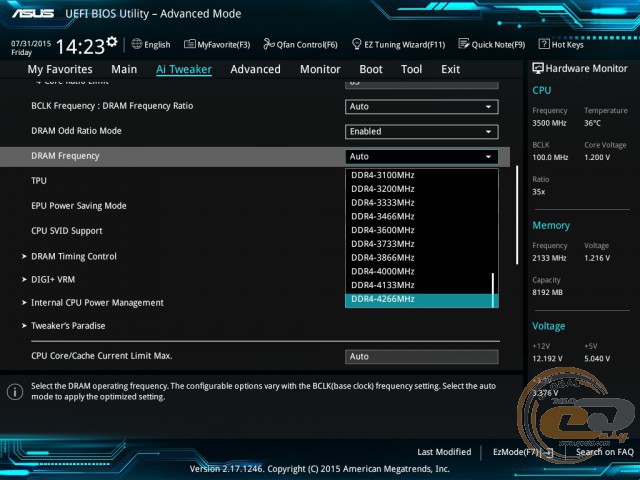640x480 pixels.
Task: Click the Hot Keys question mark icon
Action: tap(544, 44)
